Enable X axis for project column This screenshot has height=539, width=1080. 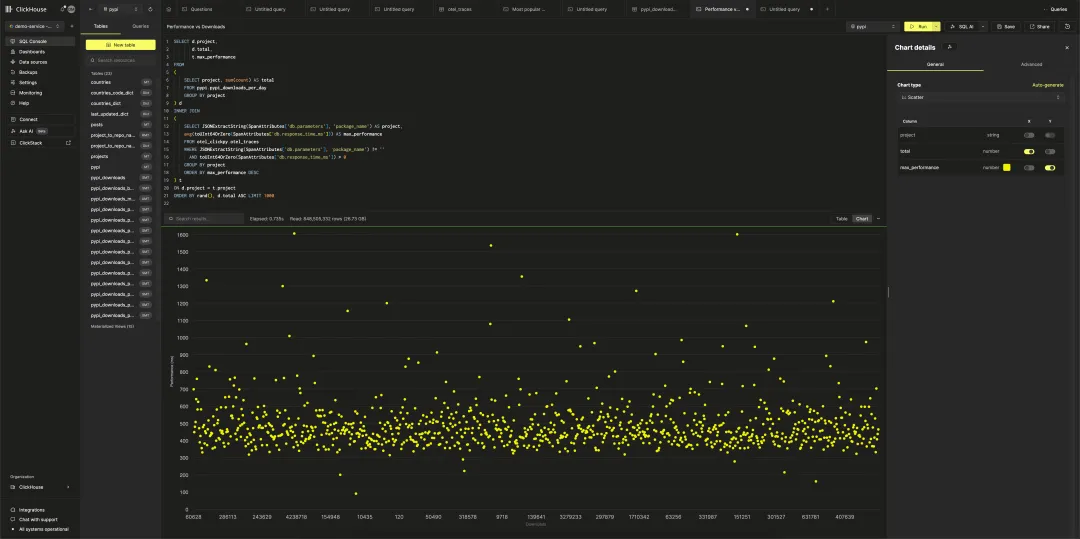tap(1029, 134)
